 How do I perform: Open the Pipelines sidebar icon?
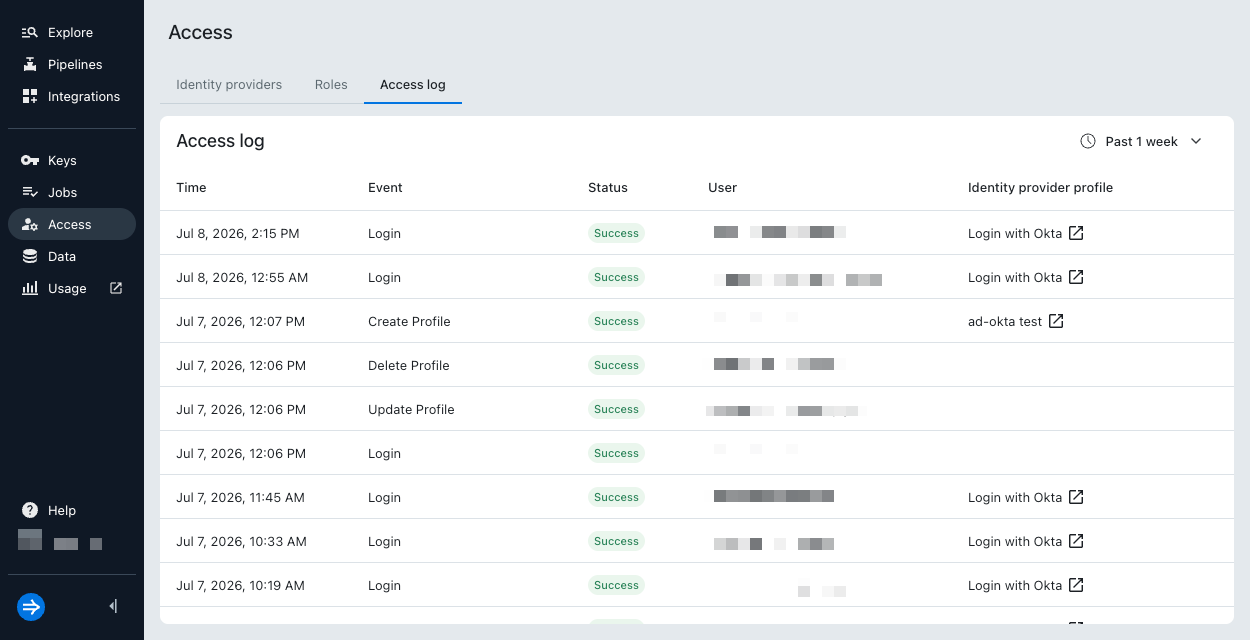pyautogui.click(x=30, y=64)
